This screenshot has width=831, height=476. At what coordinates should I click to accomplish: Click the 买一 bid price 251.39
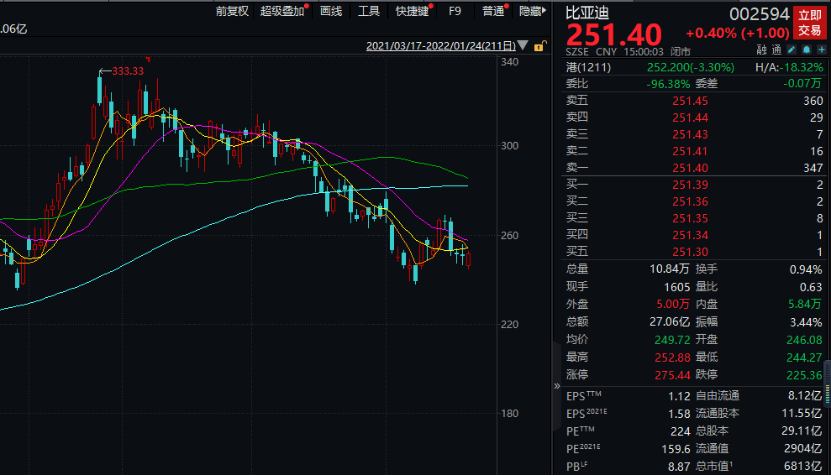pos(690,185)
